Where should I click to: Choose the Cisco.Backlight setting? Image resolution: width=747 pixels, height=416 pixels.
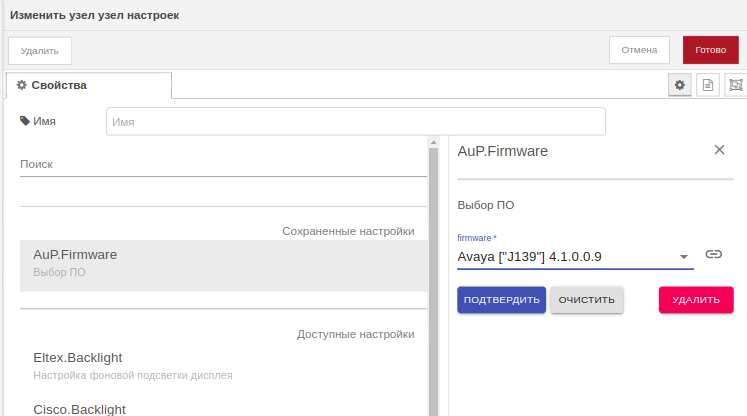[223, 408]
